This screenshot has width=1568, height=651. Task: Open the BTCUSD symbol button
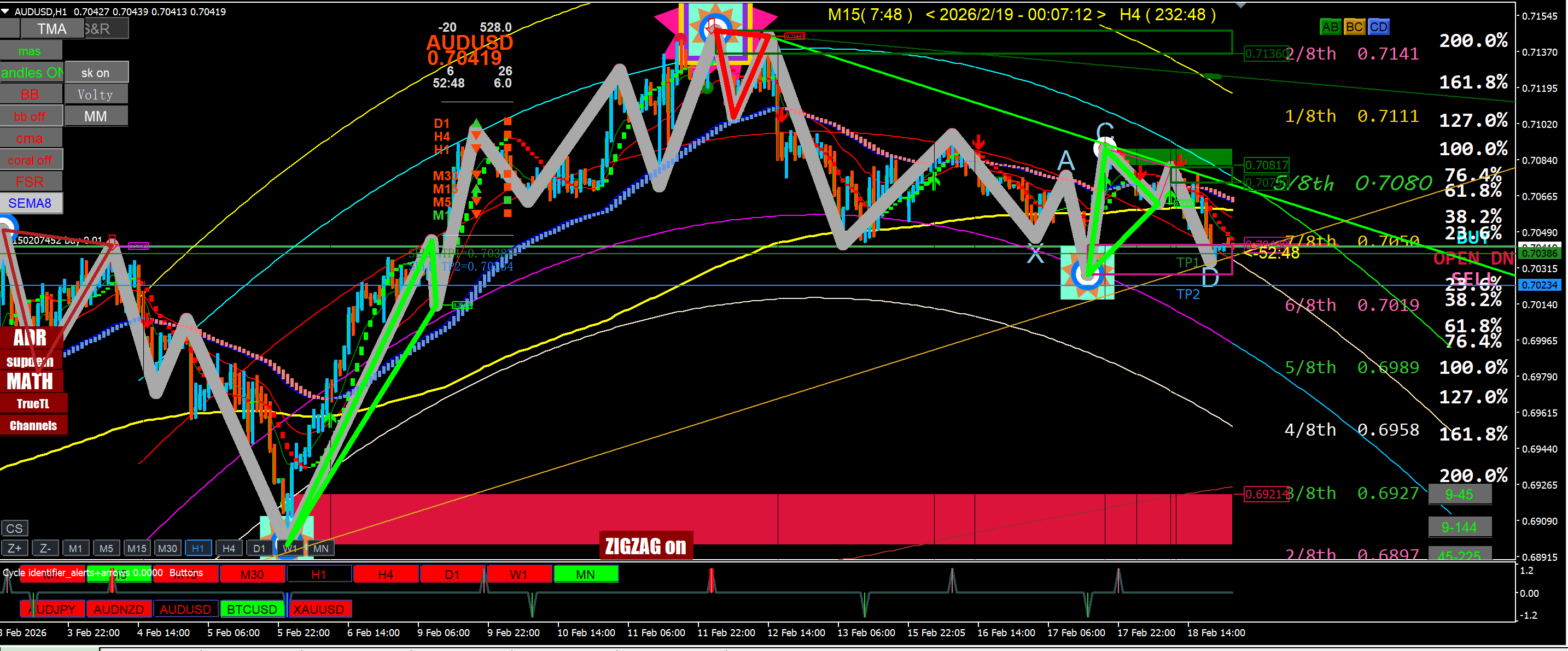coord(252,609)
